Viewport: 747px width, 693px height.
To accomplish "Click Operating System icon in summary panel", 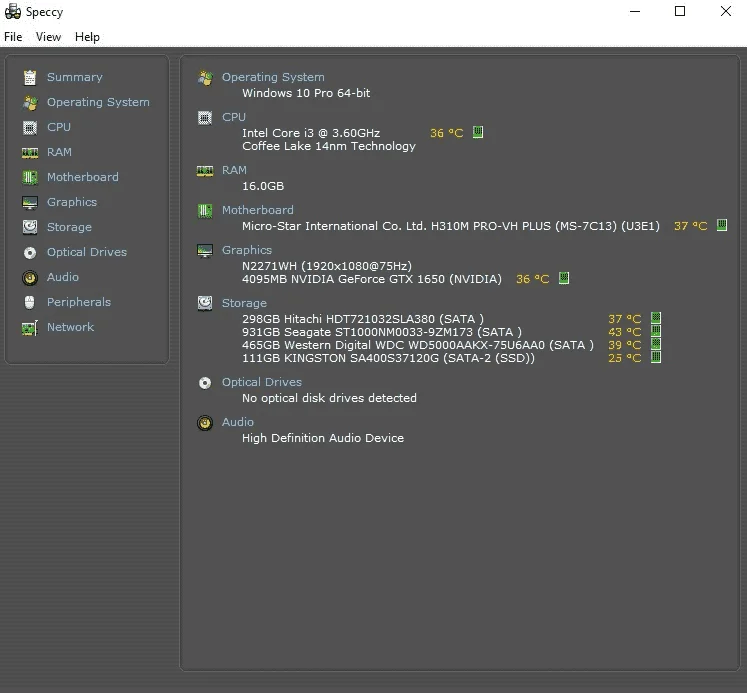I will [x=205, y=78].
